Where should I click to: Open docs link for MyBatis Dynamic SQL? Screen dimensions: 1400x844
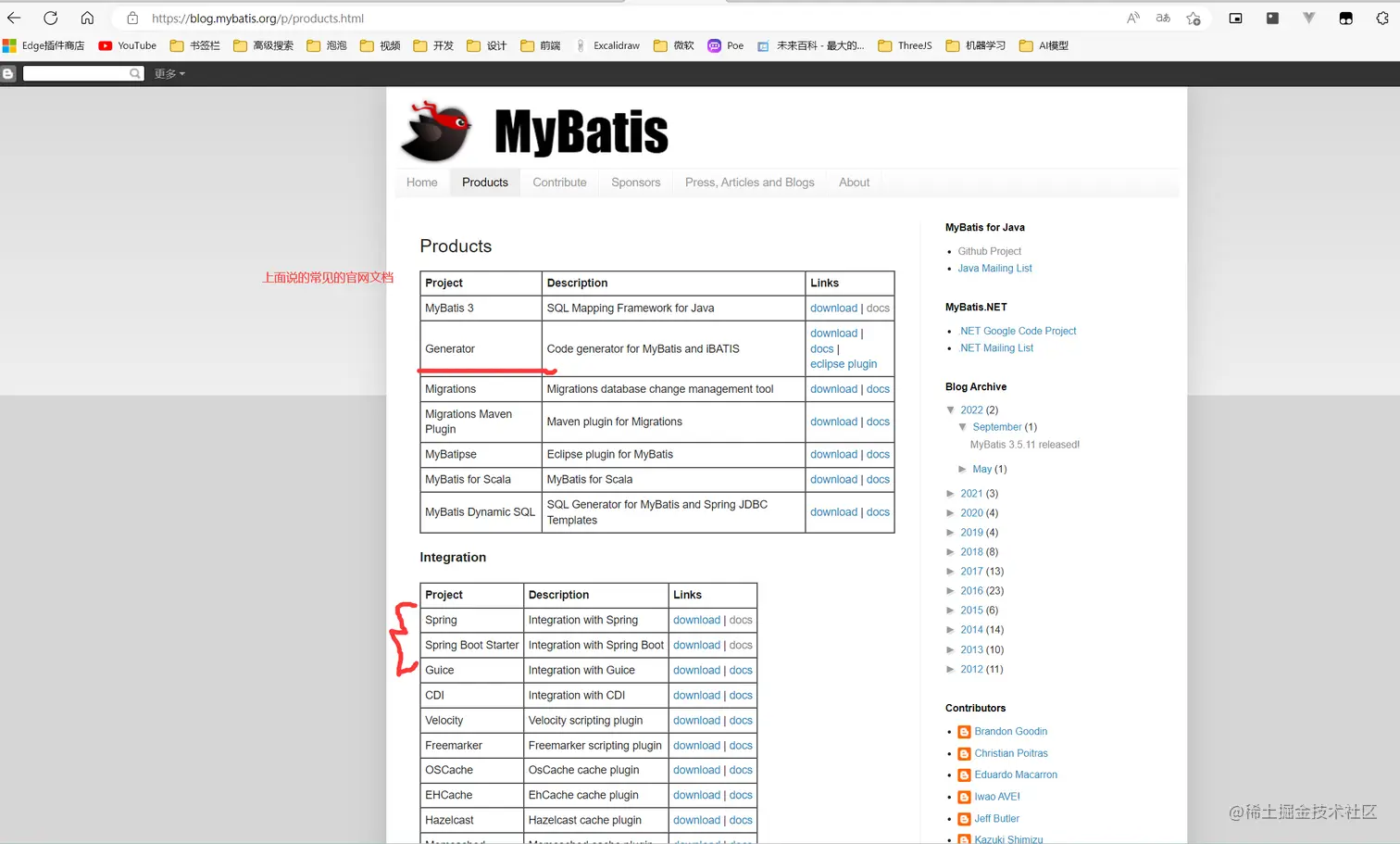tap(878, 512)
